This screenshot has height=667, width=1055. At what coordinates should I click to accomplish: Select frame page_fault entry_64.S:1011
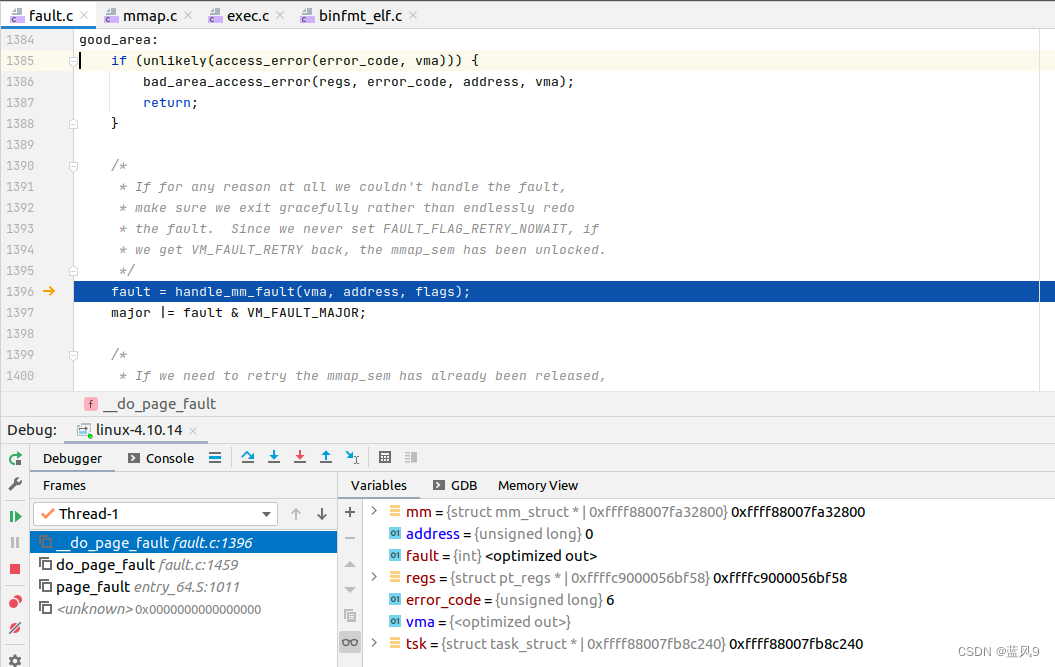(x=183, y=587)
